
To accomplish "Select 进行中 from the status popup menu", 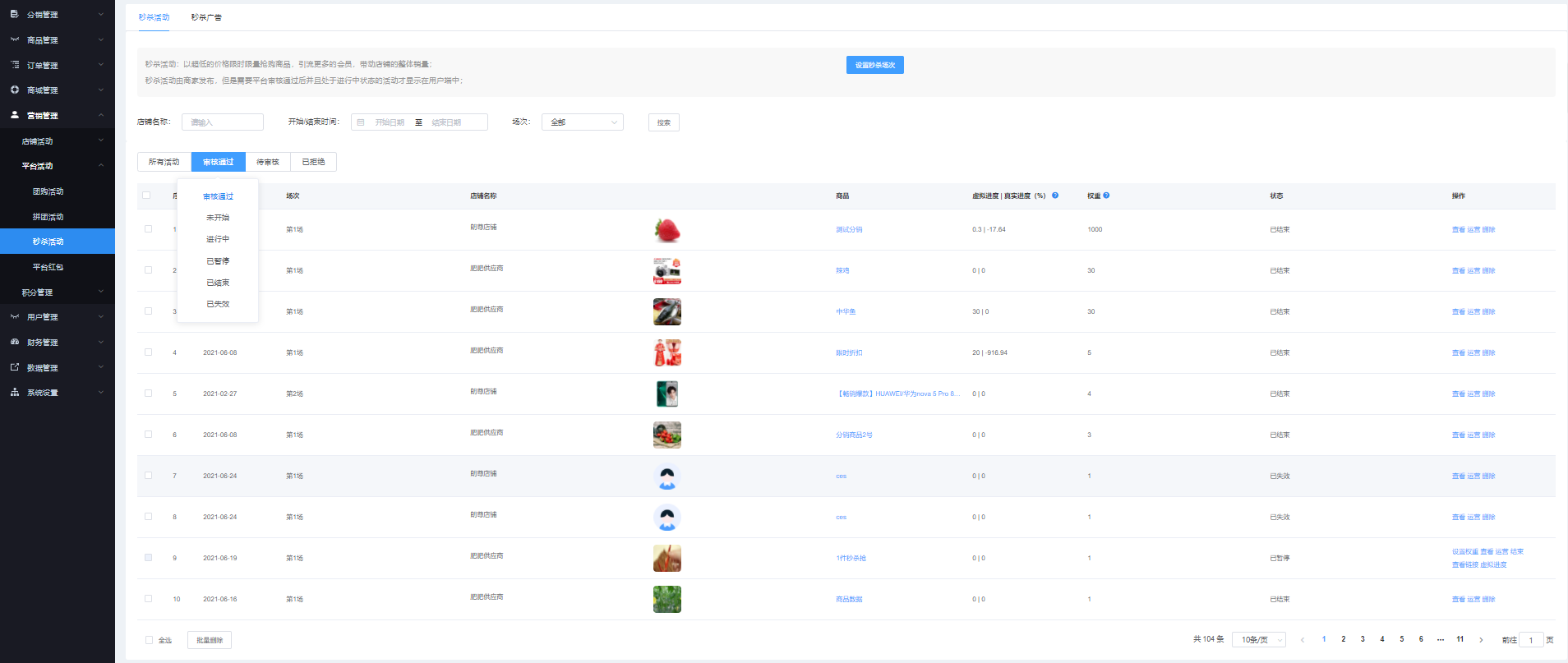I will tap(218, 239).
